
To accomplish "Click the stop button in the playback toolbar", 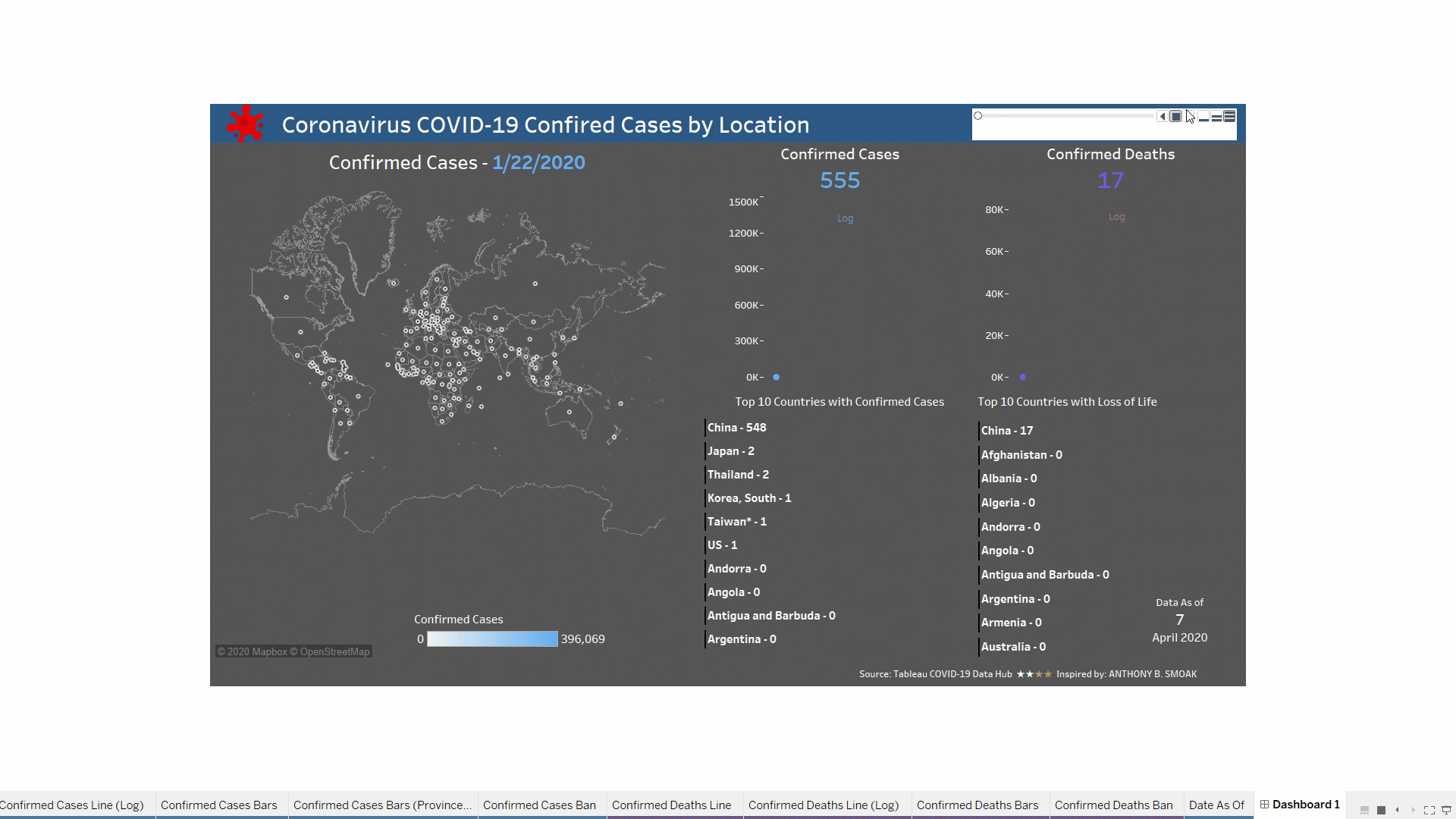I will 1176,115.
